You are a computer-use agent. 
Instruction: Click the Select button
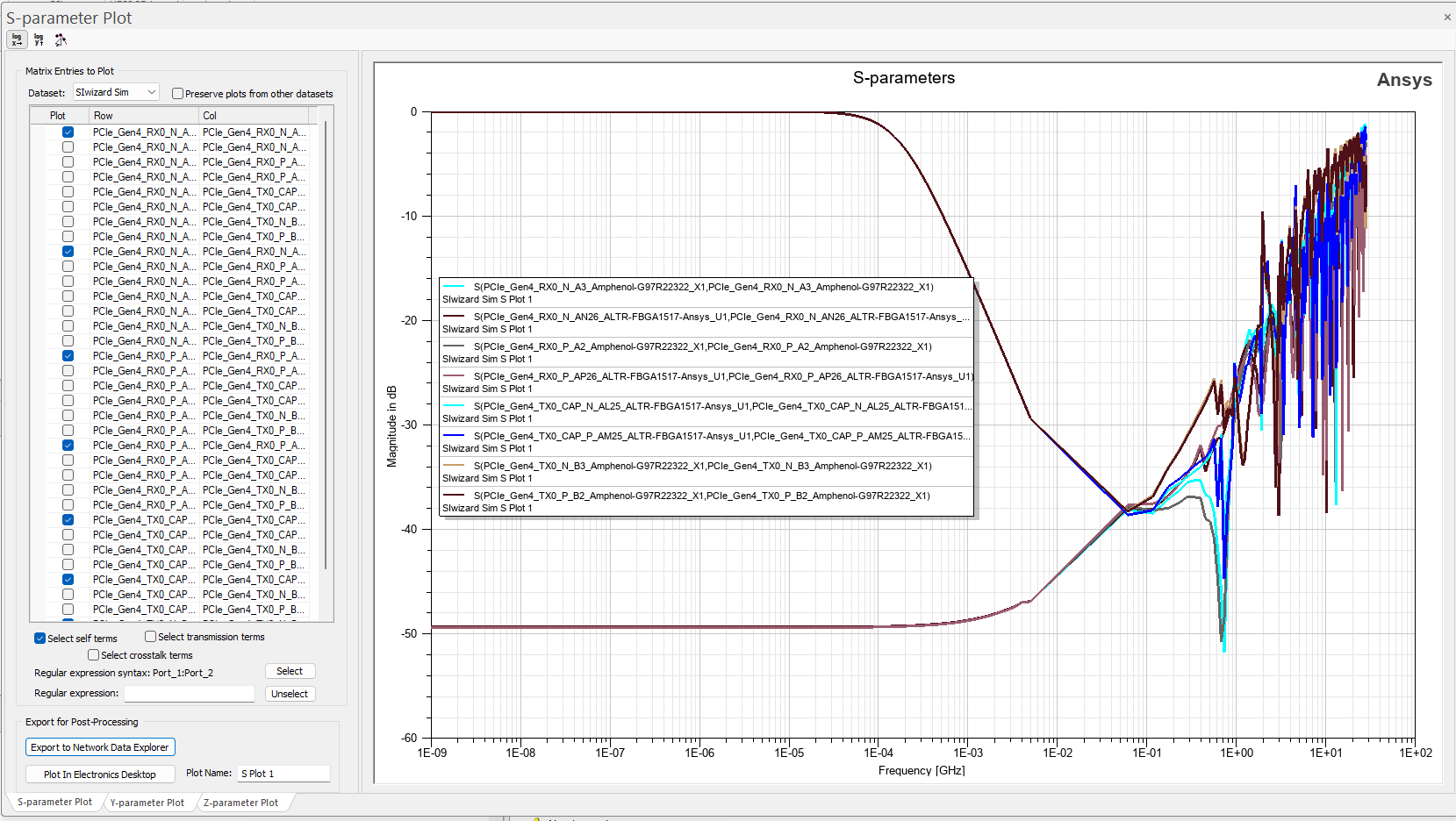tap(290, 670)
